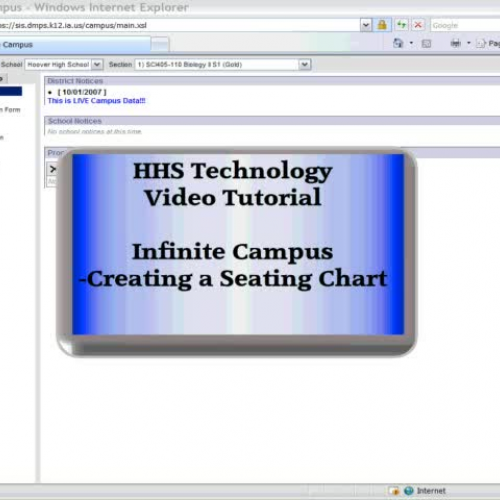Open the Section dropdown showing Biology
Screen dimensions: 500x500
[x=223, y=64]
